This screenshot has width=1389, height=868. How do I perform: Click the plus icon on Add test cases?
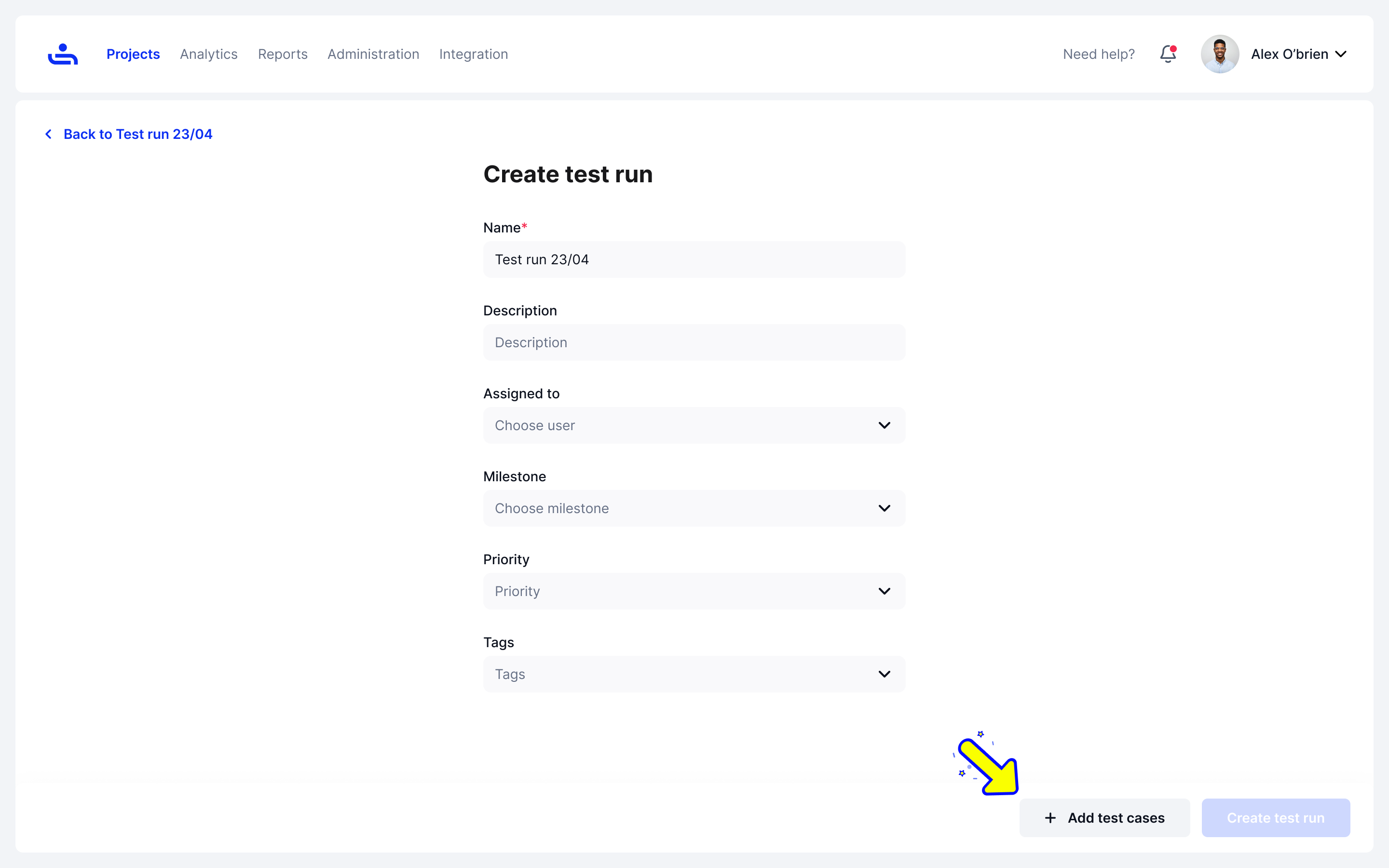[x=1050, y=817]
